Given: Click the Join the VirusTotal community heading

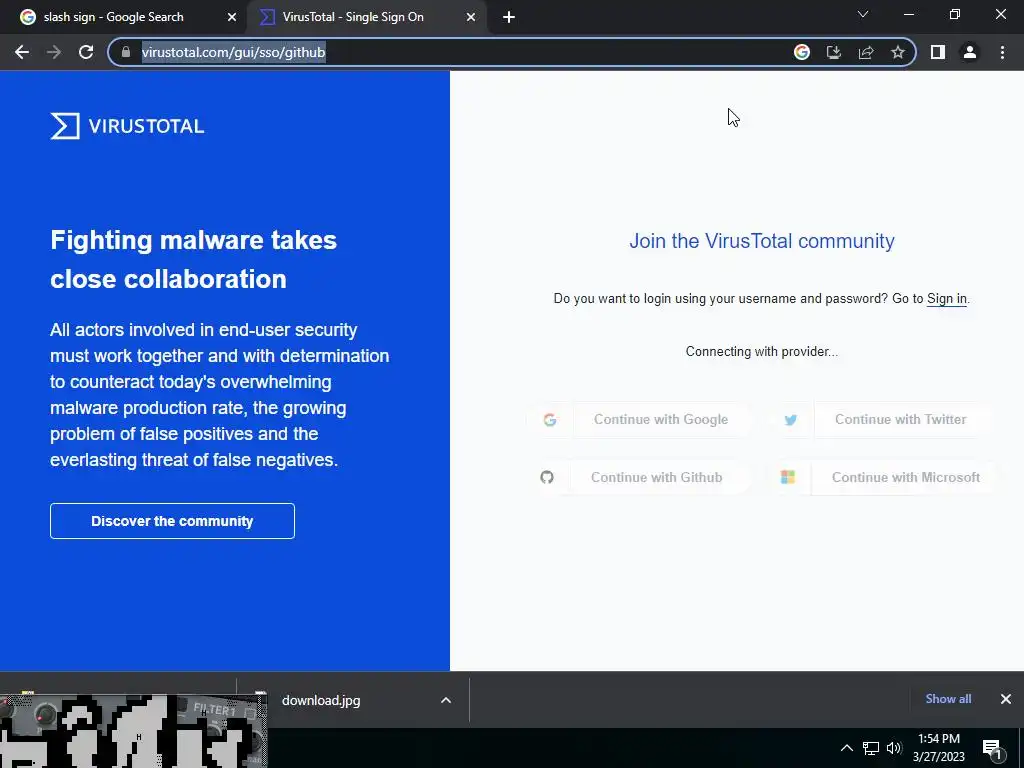Looking at the screenshot, I should [761, 241].
